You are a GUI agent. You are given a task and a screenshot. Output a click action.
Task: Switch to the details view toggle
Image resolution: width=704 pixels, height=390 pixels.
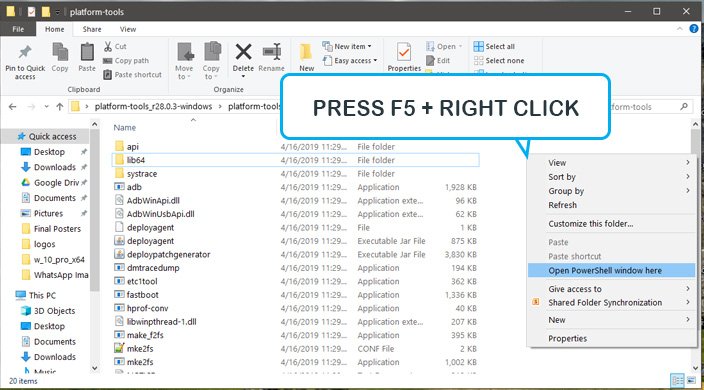[x=678, y=381]
